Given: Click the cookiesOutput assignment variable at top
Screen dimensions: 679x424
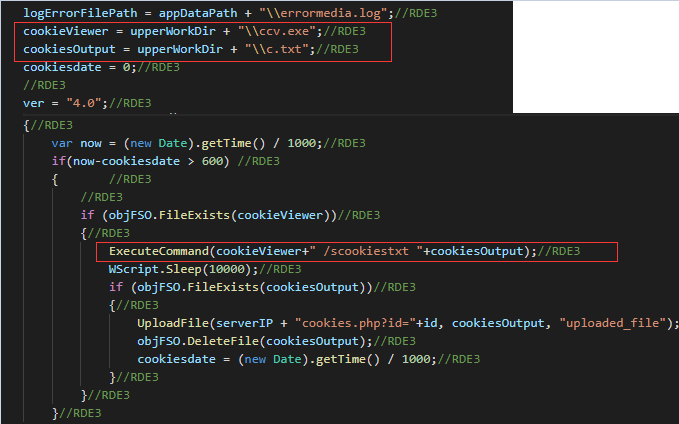Looking at the screenshot, I should tap(69, 49).
